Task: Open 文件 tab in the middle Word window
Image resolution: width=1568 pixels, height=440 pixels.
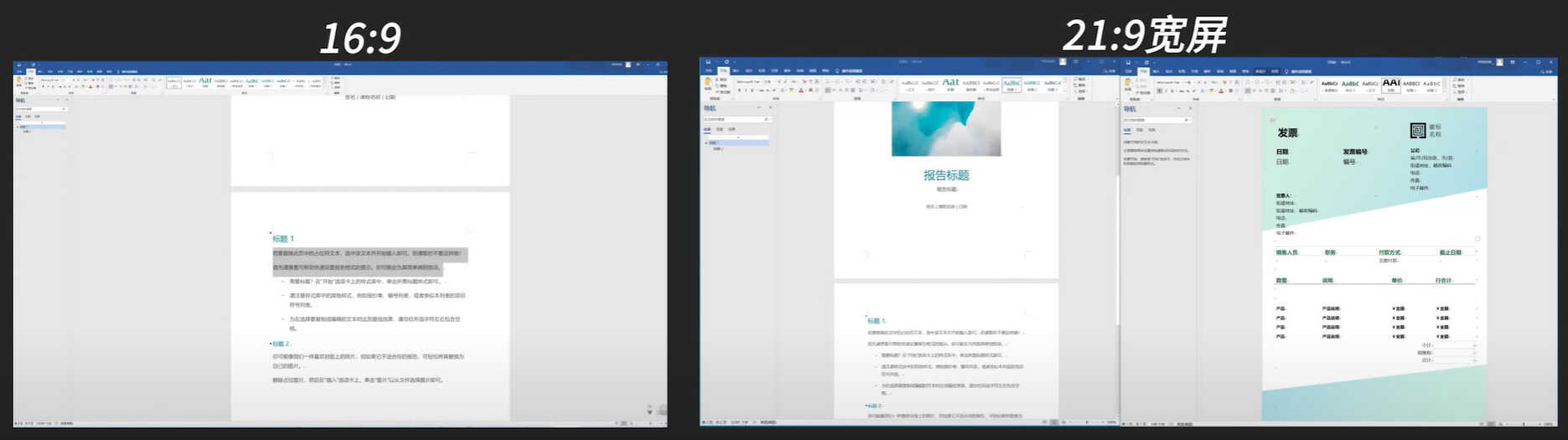Action: (709, 71)
